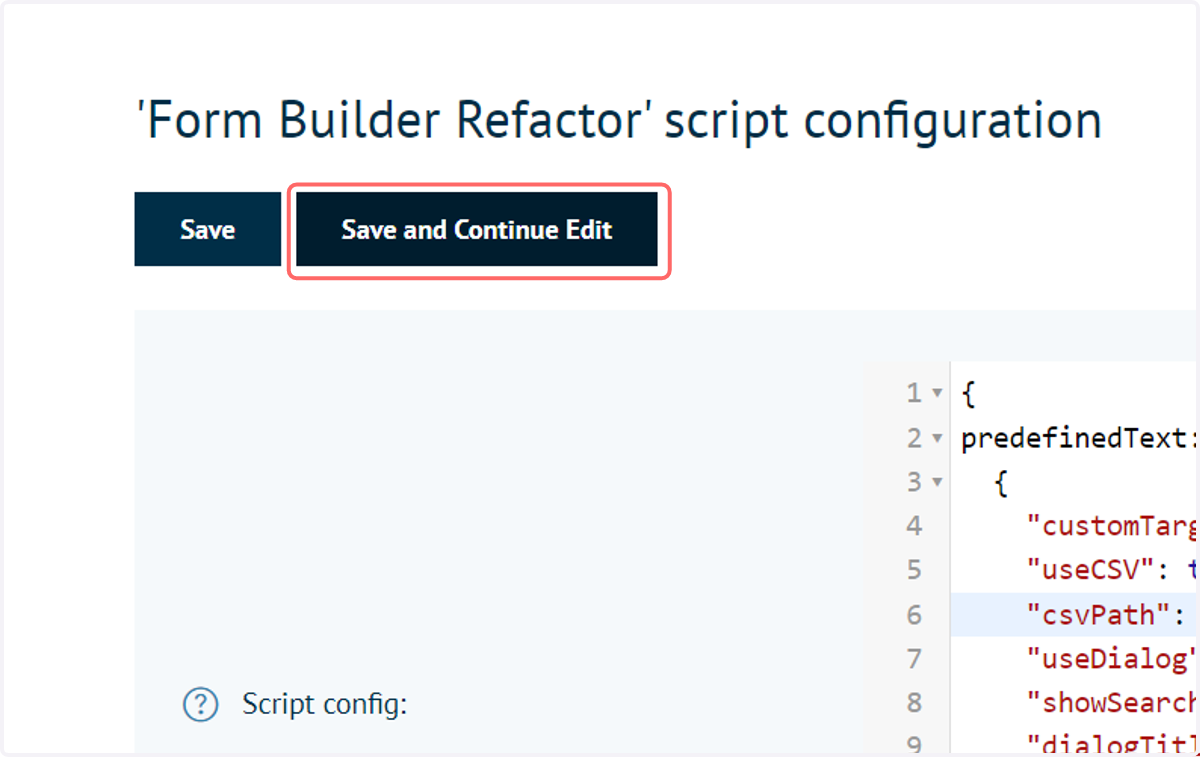
Task: Click the Script config label
Action: tap(325, 704)
